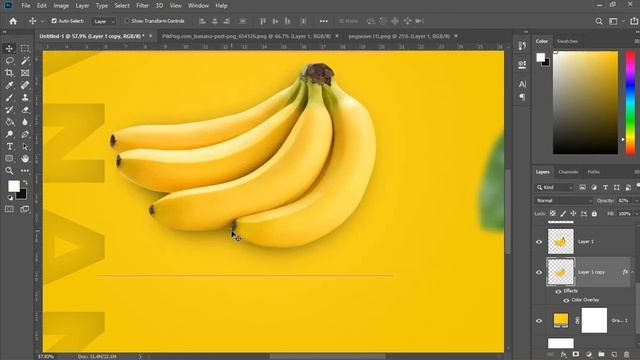Select the Blur tool
Image resolution: width=640 pixels, height=360 pixels.
[25, 122]
